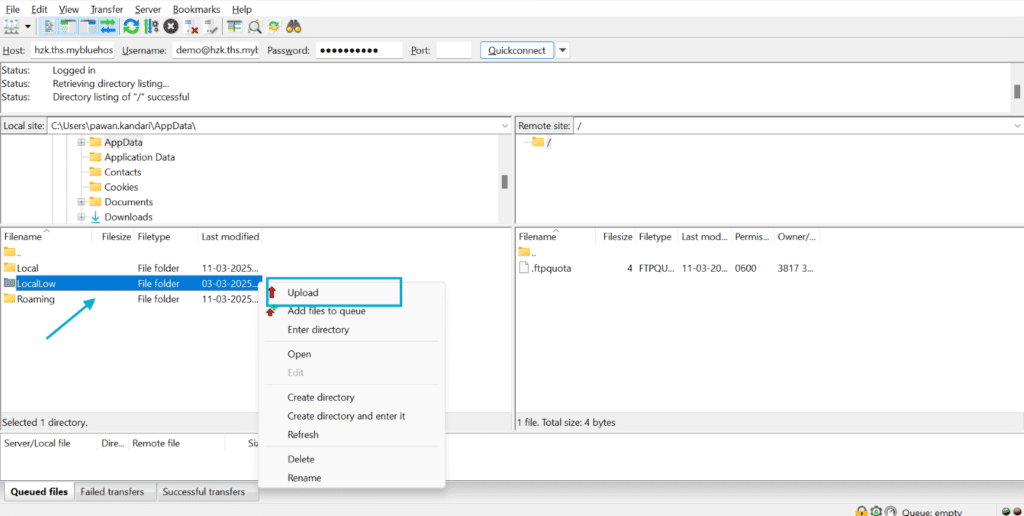Screen dimensions: 1024x516
Task: Open the Site Manager icon
Action: 11,27
